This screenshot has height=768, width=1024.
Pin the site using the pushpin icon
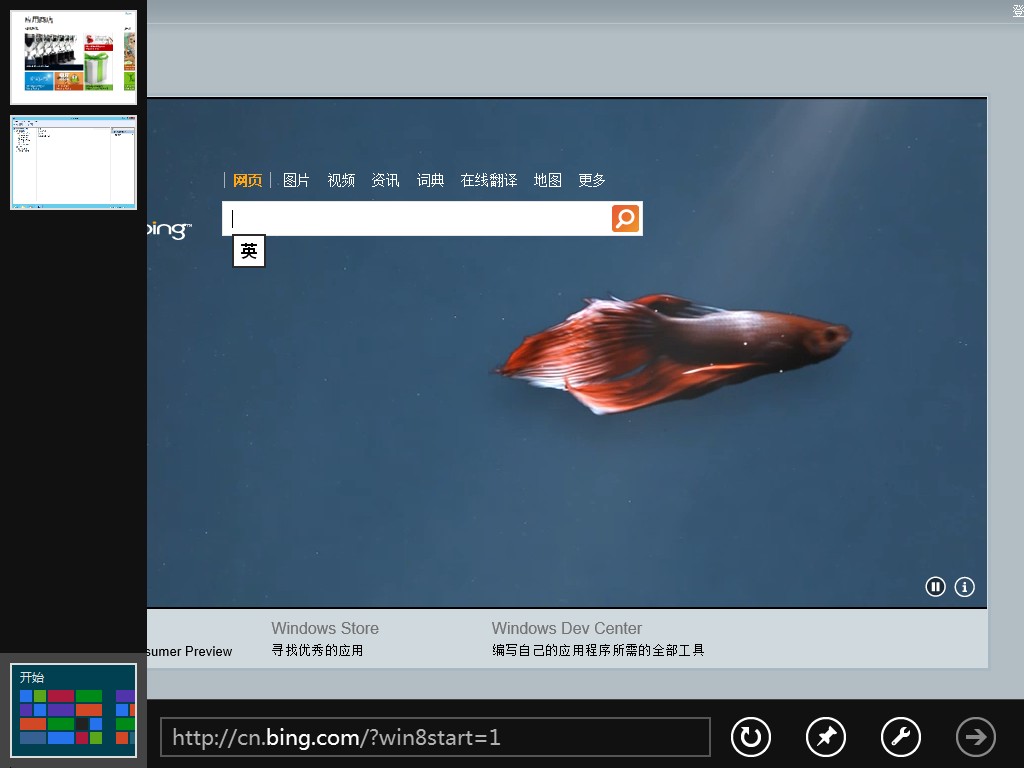(825, 737)
